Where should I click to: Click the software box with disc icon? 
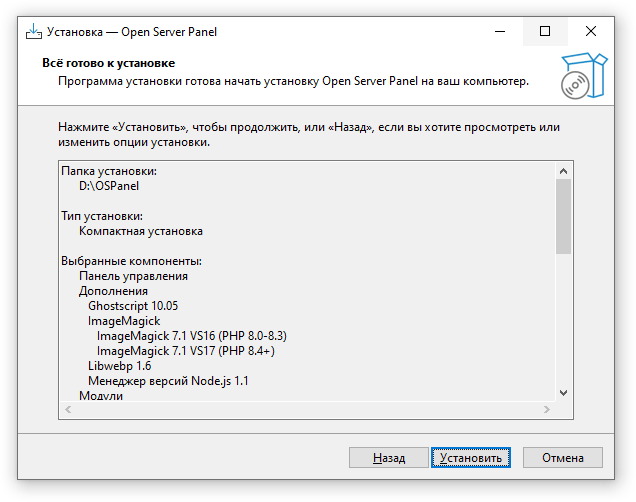coord(584,76)
